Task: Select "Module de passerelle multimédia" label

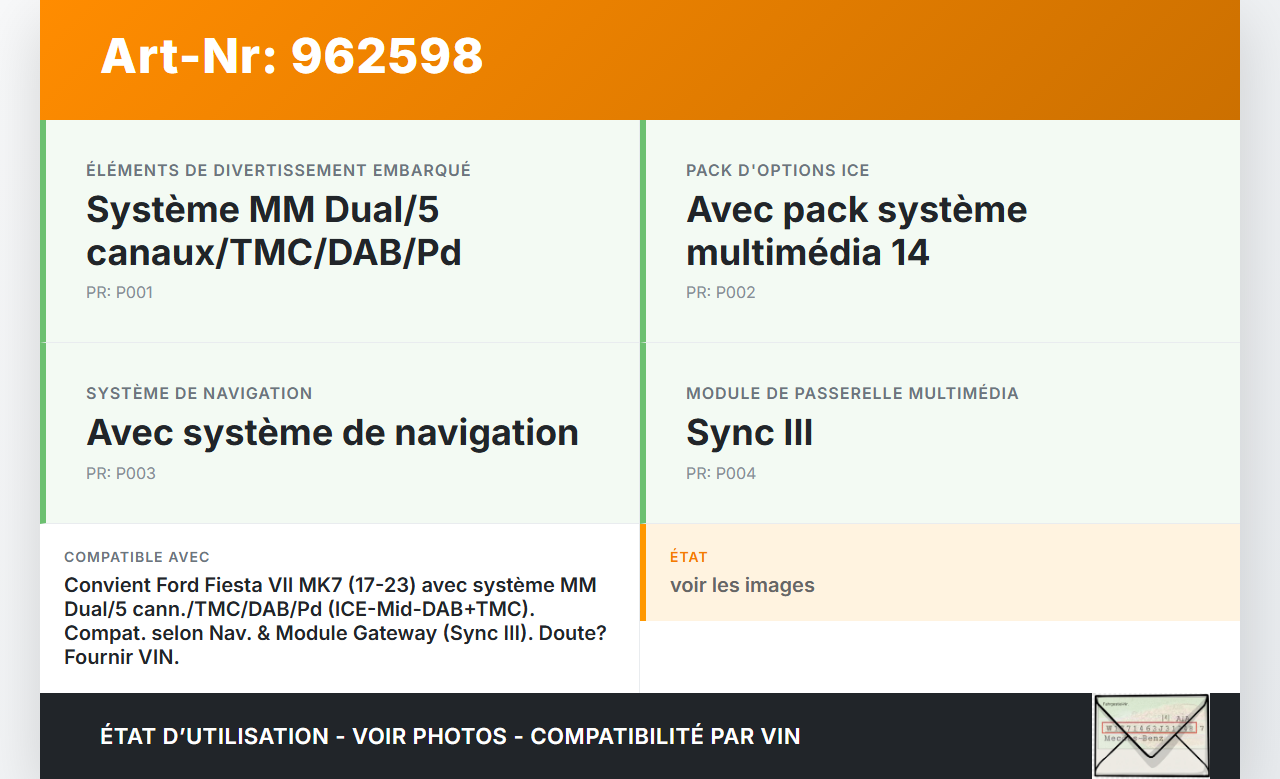Action: click(x=852, y=393)
